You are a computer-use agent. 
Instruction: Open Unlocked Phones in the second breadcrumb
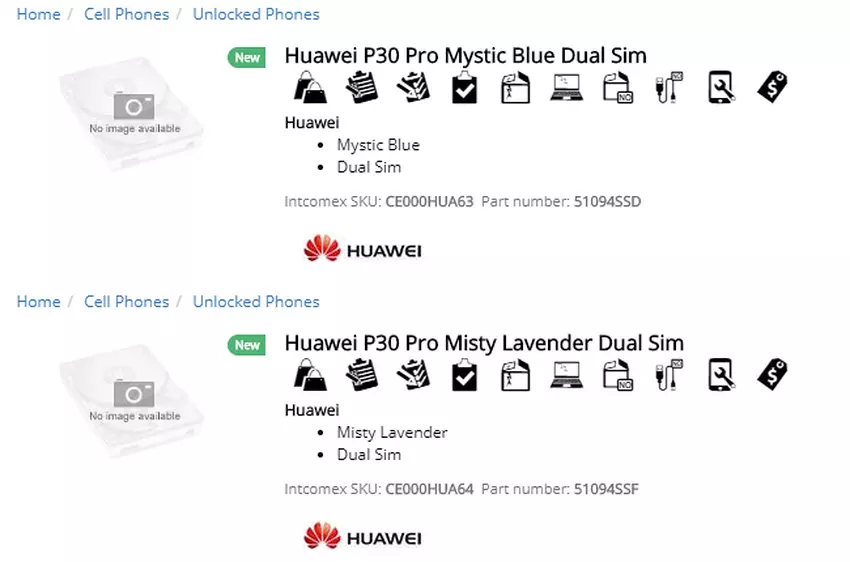pyautogui.click(x=256, y=301)
